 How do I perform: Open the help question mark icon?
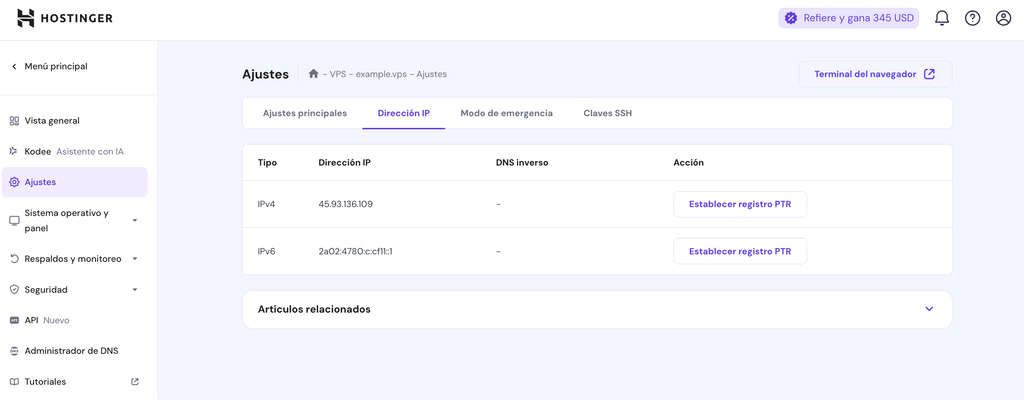tap(972, 18)
